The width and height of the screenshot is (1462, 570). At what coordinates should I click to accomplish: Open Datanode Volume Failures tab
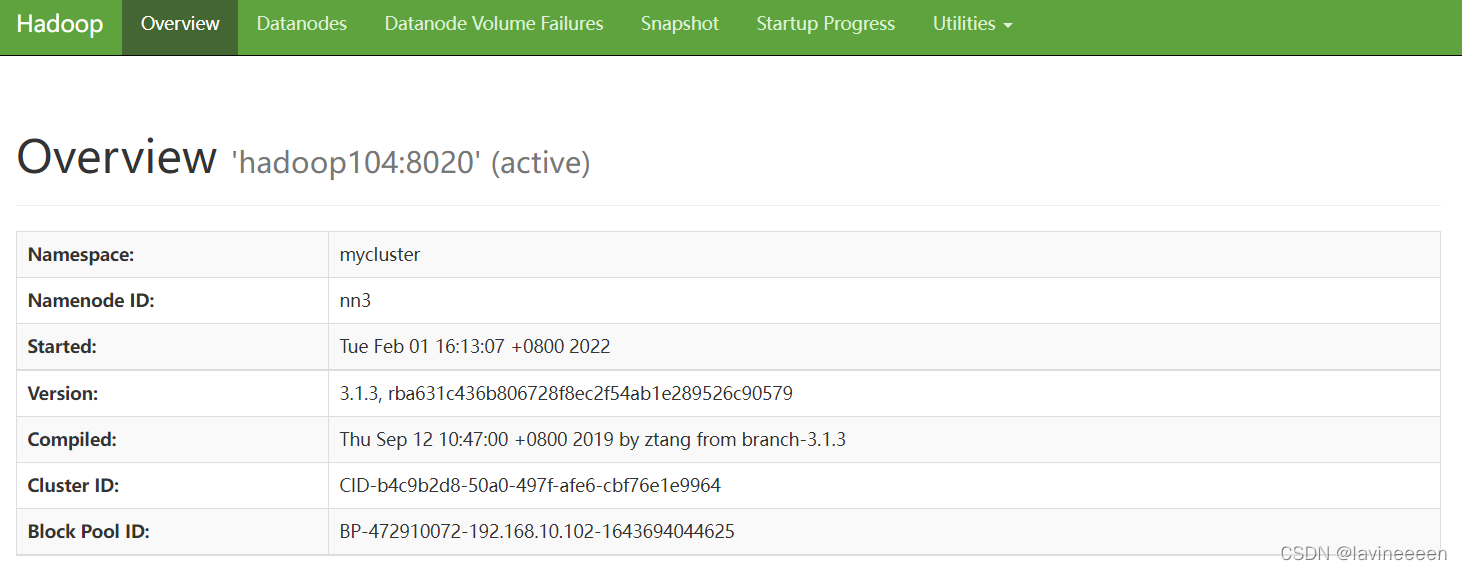coord(494,24)
